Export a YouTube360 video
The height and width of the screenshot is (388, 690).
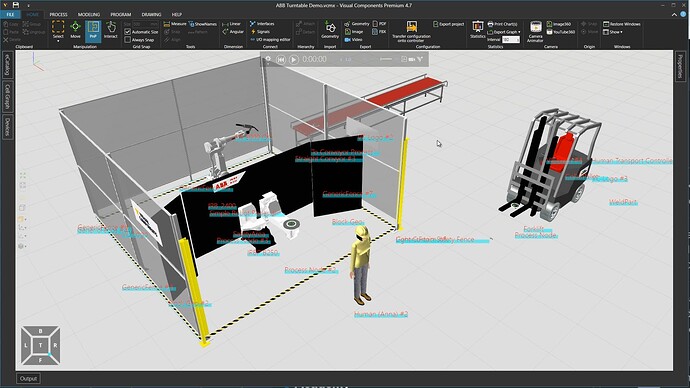[x=561, y=32]
